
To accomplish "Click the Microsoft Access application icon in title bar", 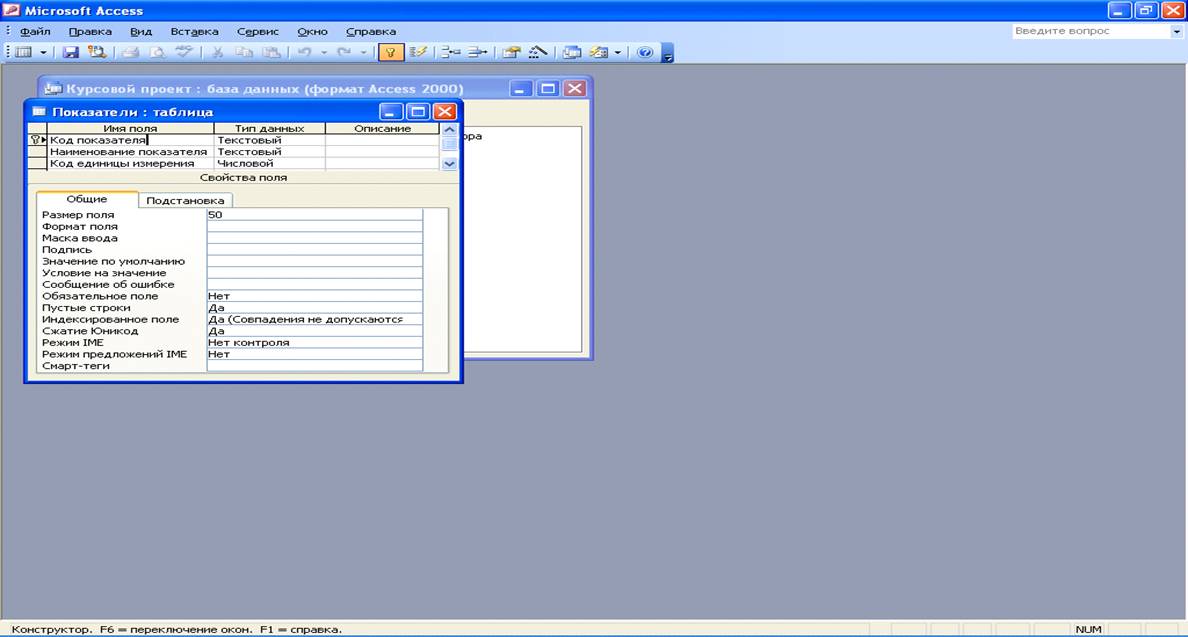I will (x=12, y=11).
